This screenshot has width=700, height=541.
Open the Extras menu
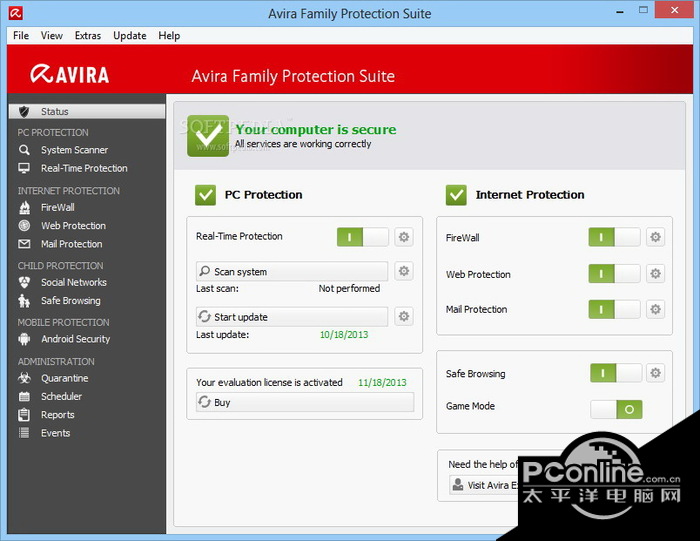click(x=88, y=36)
